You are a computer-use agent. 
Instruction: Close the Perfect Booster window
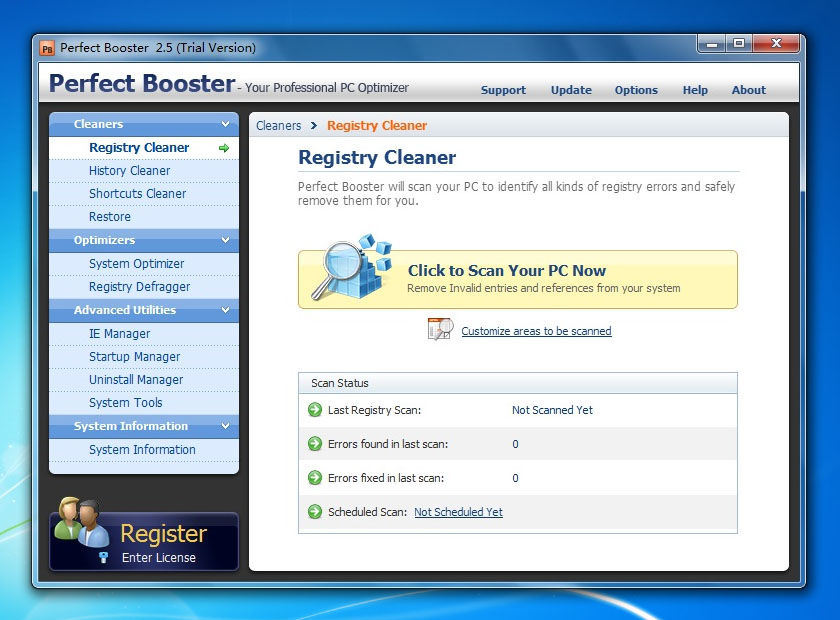coord(776,44)
